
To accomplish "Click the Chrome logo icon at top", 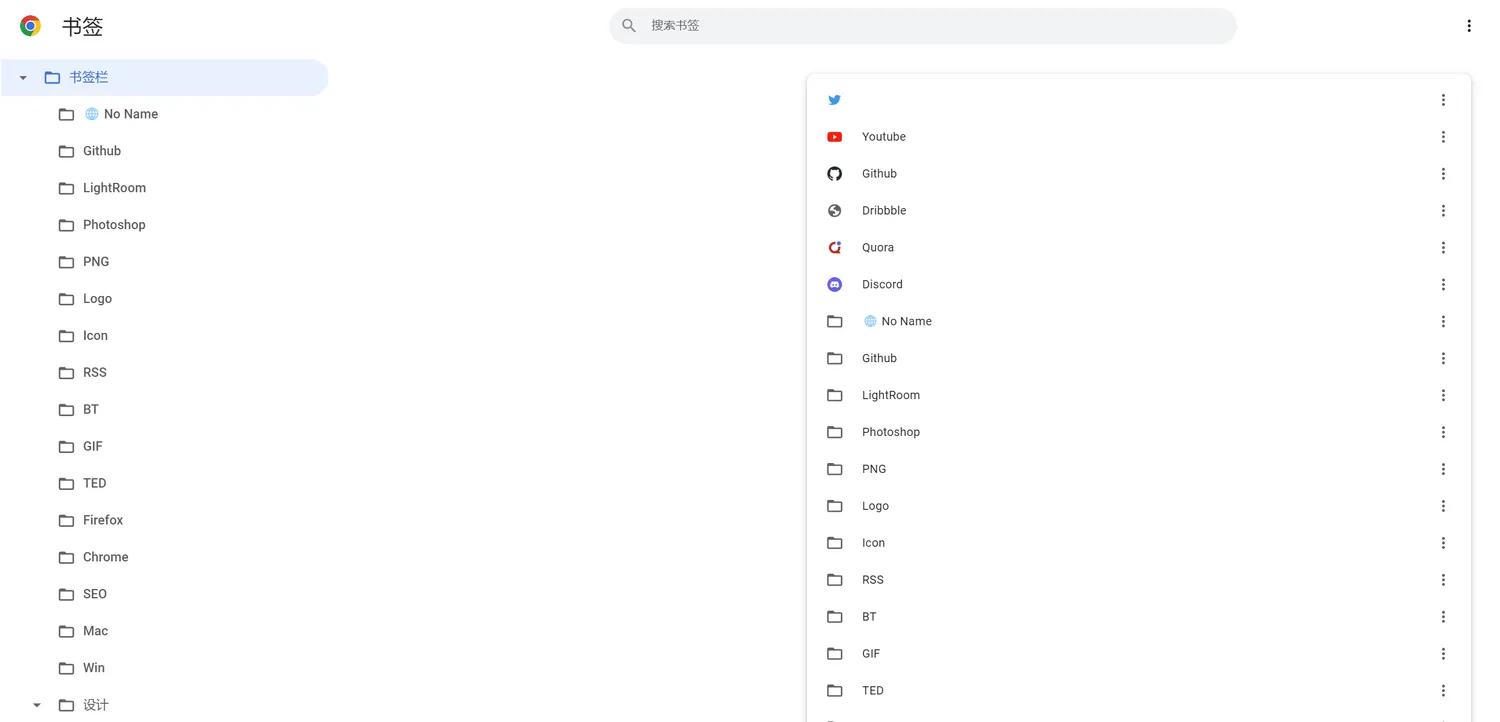I will point(31,26).
